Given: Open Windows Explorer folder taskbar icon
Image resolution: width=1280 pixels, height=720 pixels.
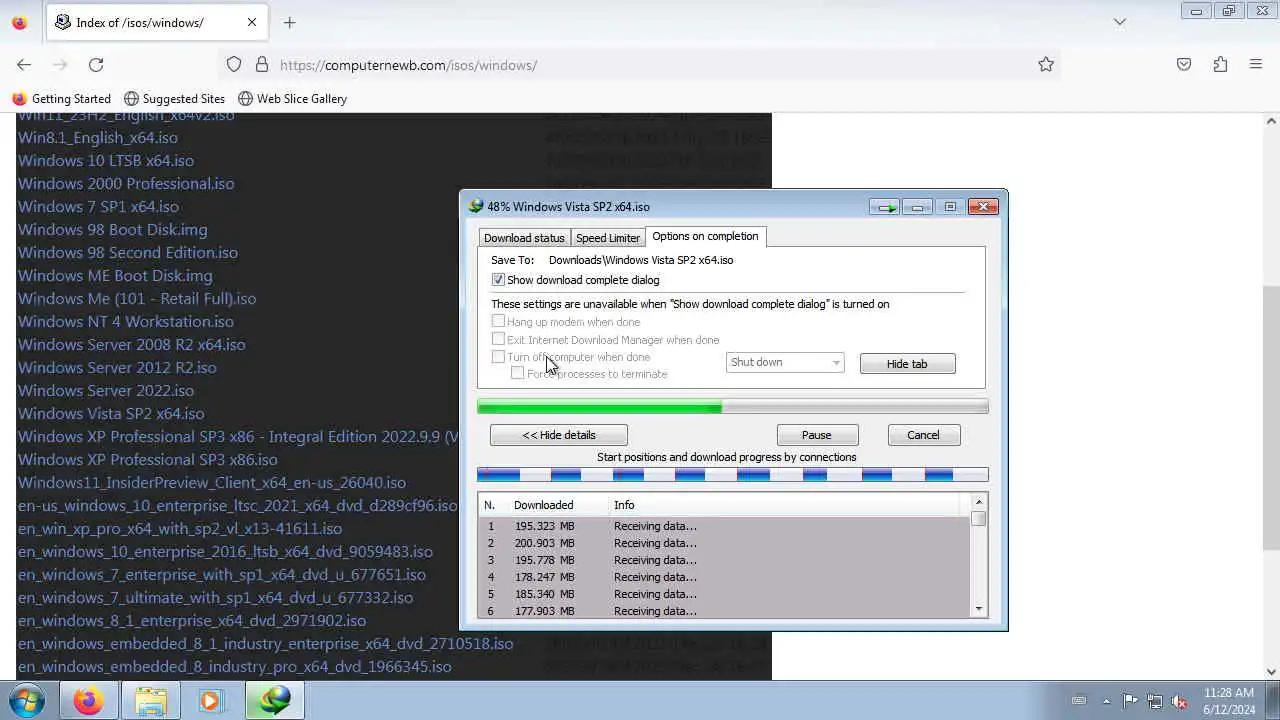Looking at the screenshot, I should (x=151, y=701).
